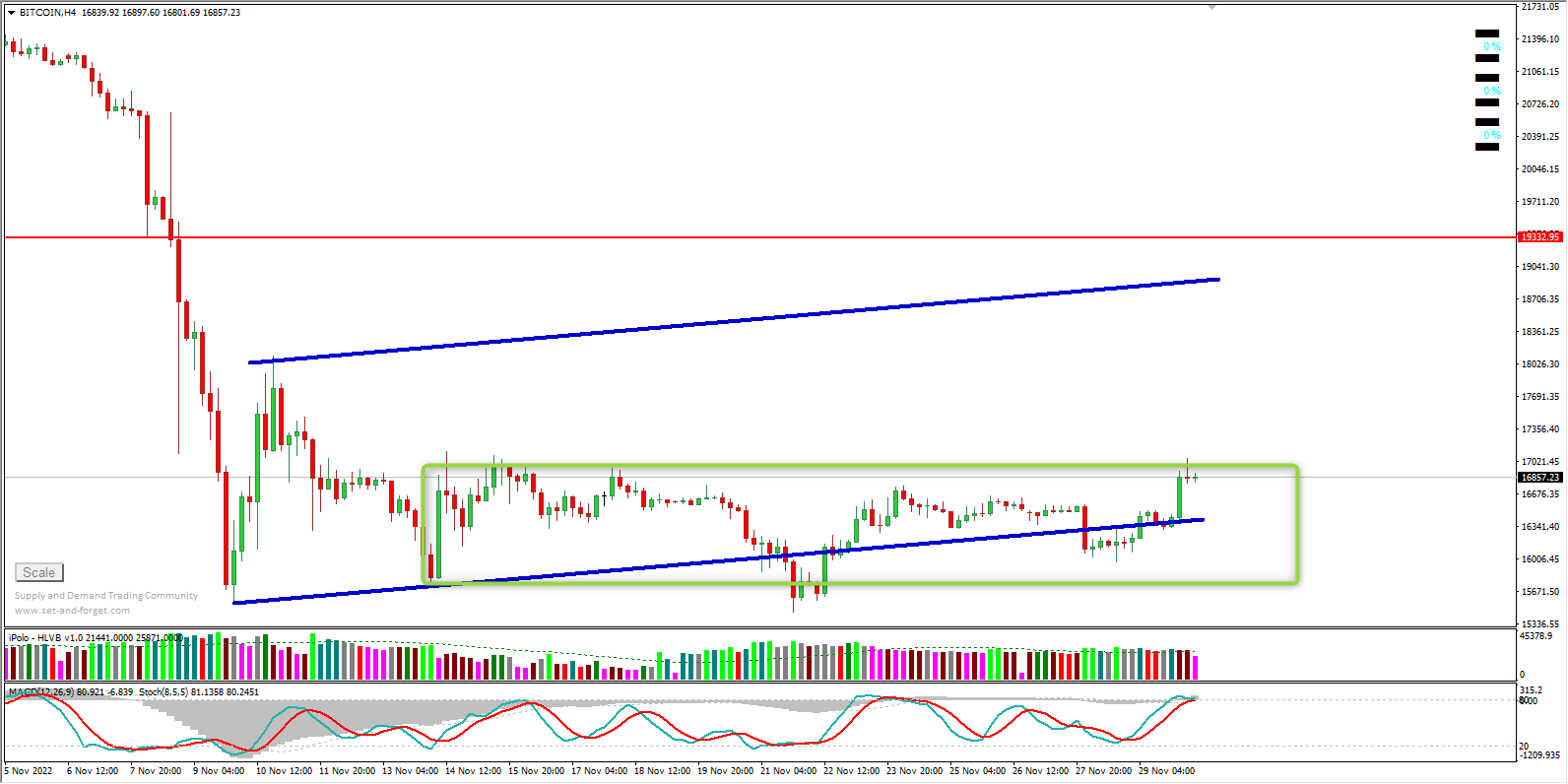Click price axis value 15671.50
1568x784 pixels.
(x=1540, y=592)
